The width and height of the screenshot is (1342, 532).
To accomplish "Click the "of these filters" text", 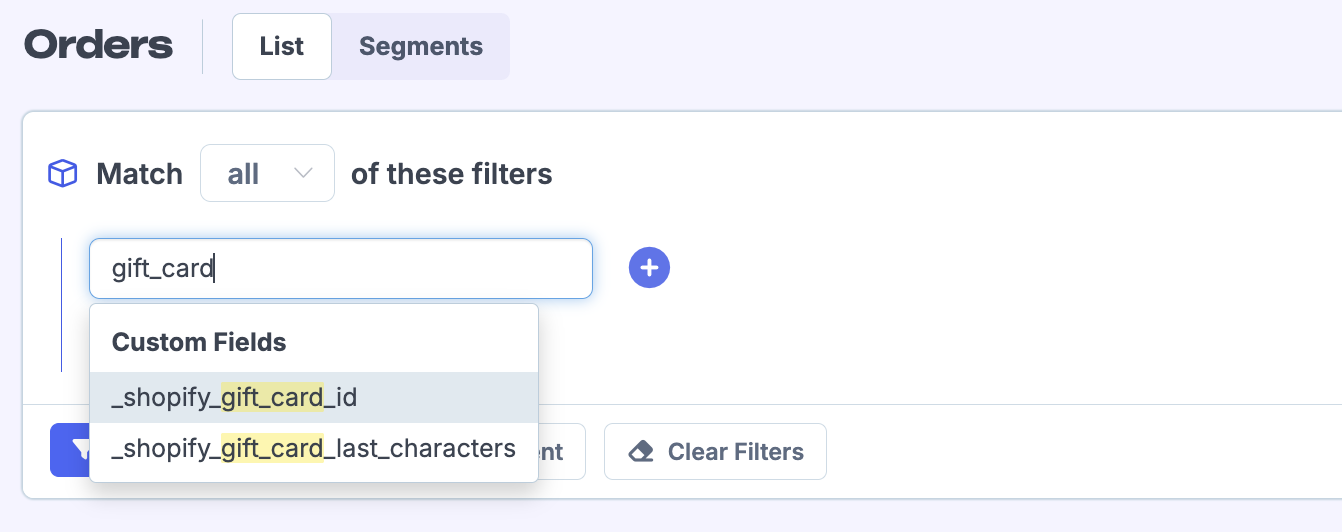I will pos(451,174).
